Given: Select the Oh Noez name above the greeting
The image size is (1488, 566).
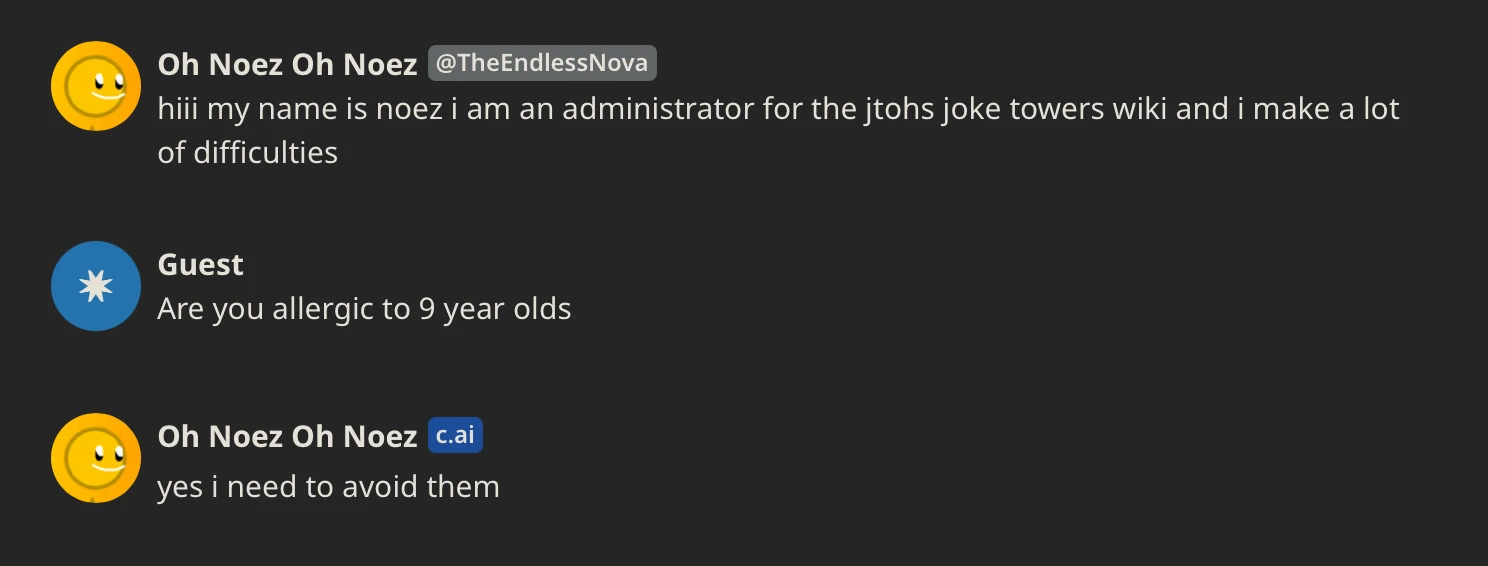Looking at the screenshot, I should (x=287, y=64).
